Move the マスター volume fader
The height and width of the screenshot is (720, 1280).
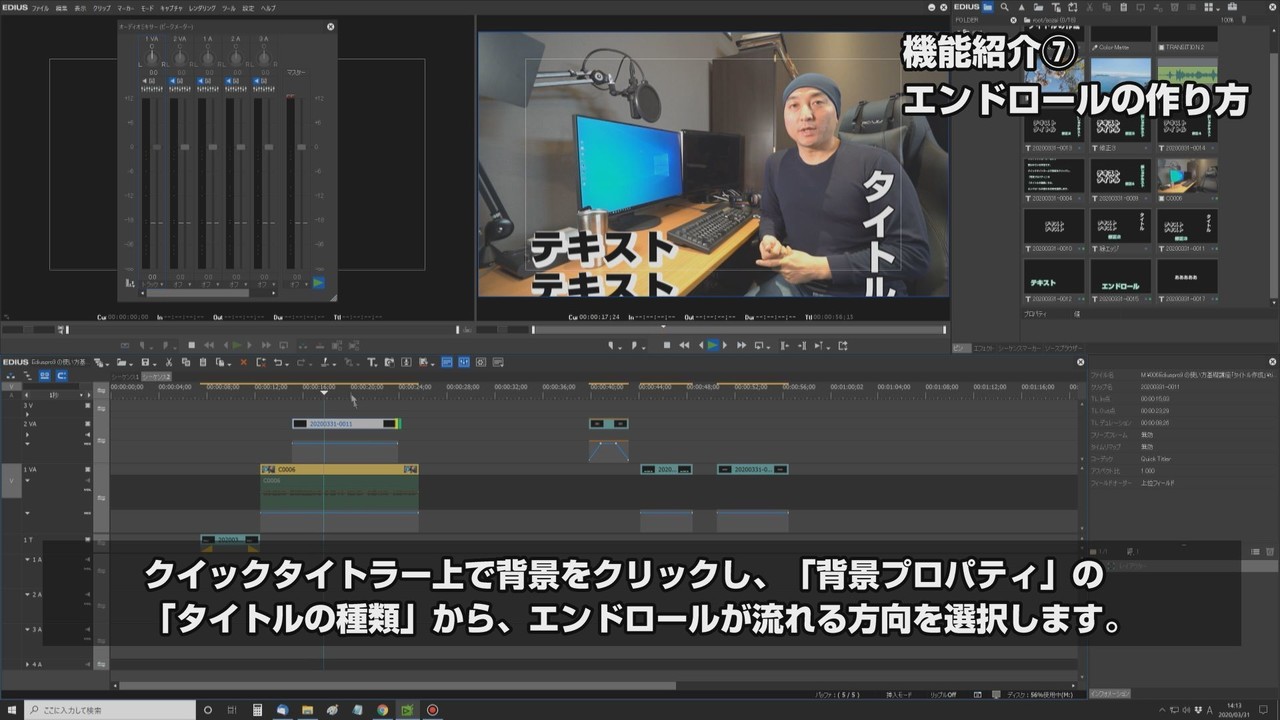point(300,146)
